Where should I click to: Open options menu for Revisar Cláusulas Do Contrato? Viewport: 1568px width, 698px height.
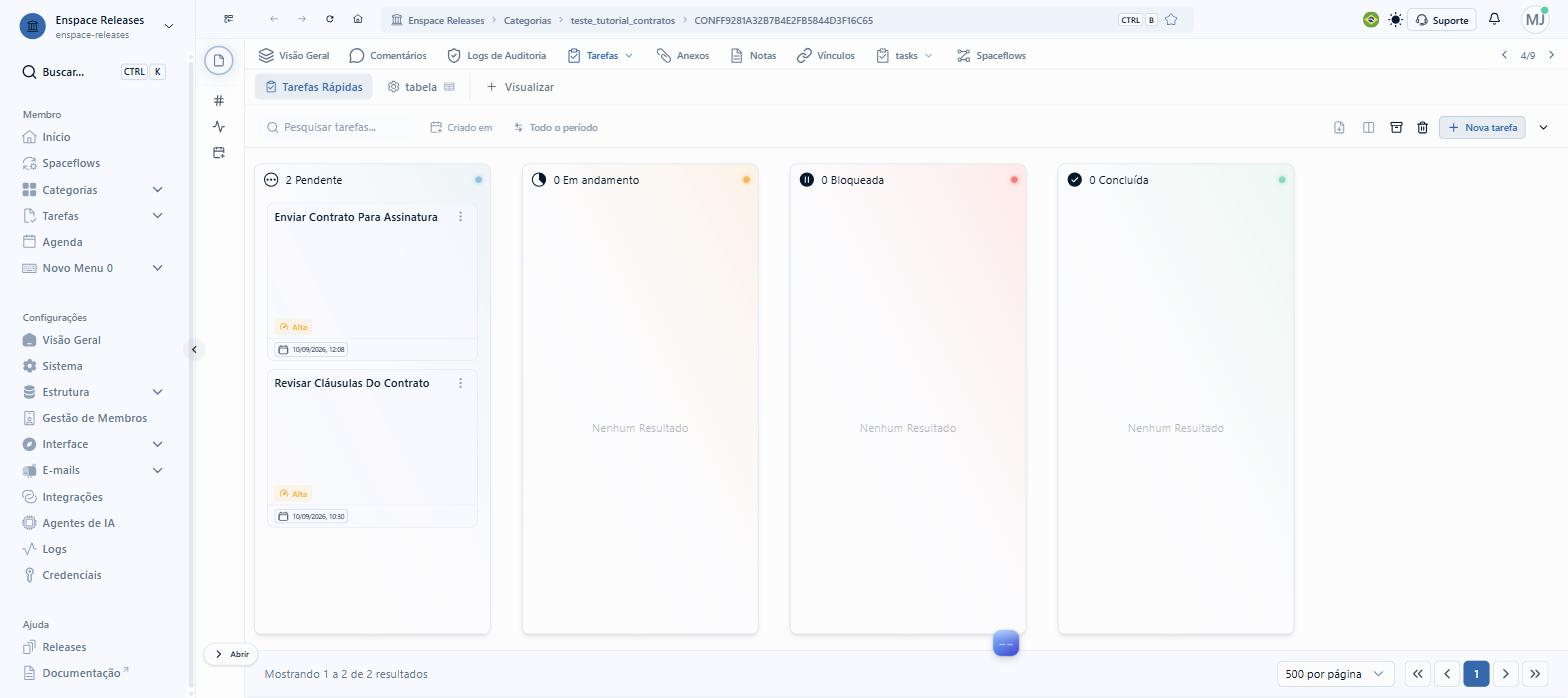(x=460, y=383)
